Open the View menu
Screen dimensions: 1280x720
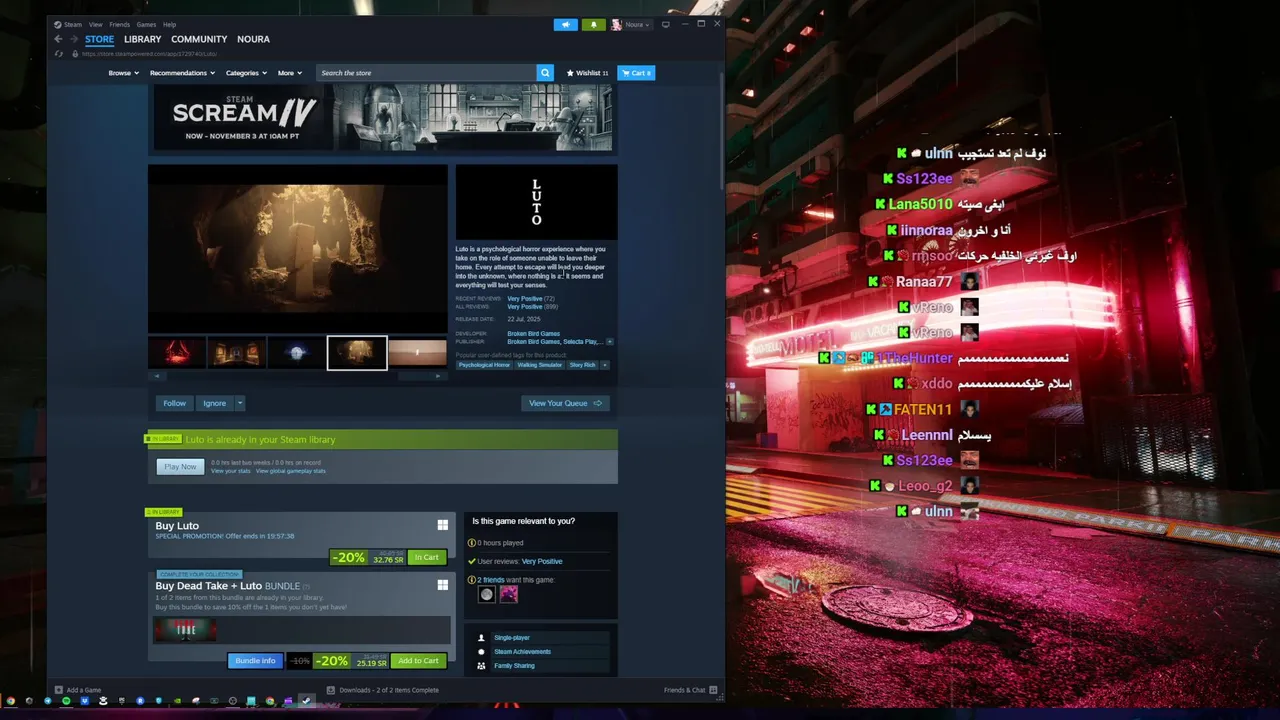click(x=95, y=25)
